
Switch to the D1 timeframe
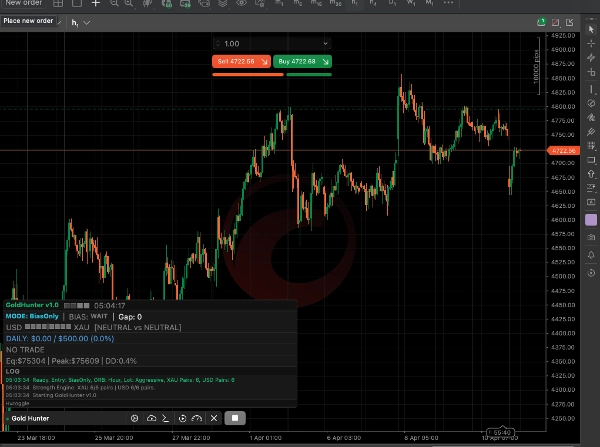392,3
